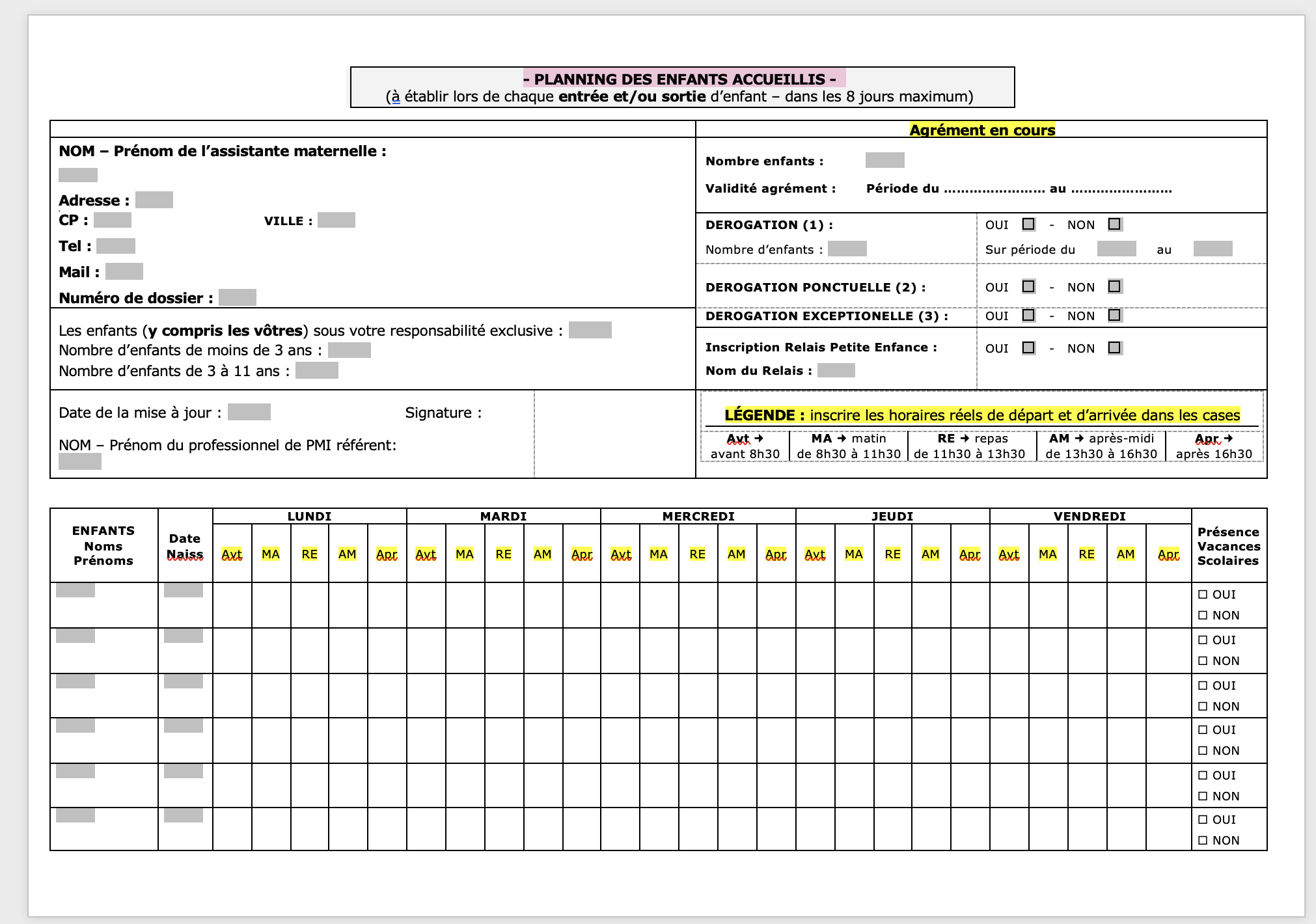Check NON for DEROGATION PONCTUELLE (2)

point(1115,286)
